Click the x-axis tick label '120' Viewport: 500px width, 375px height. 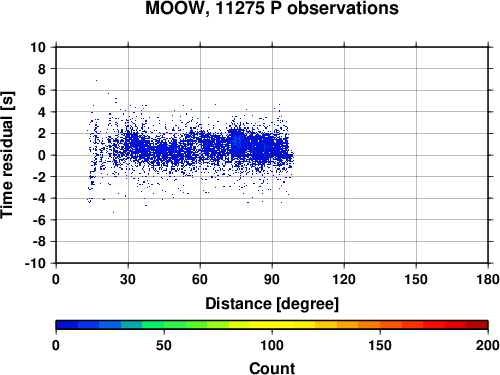click(x=344, y=279)
